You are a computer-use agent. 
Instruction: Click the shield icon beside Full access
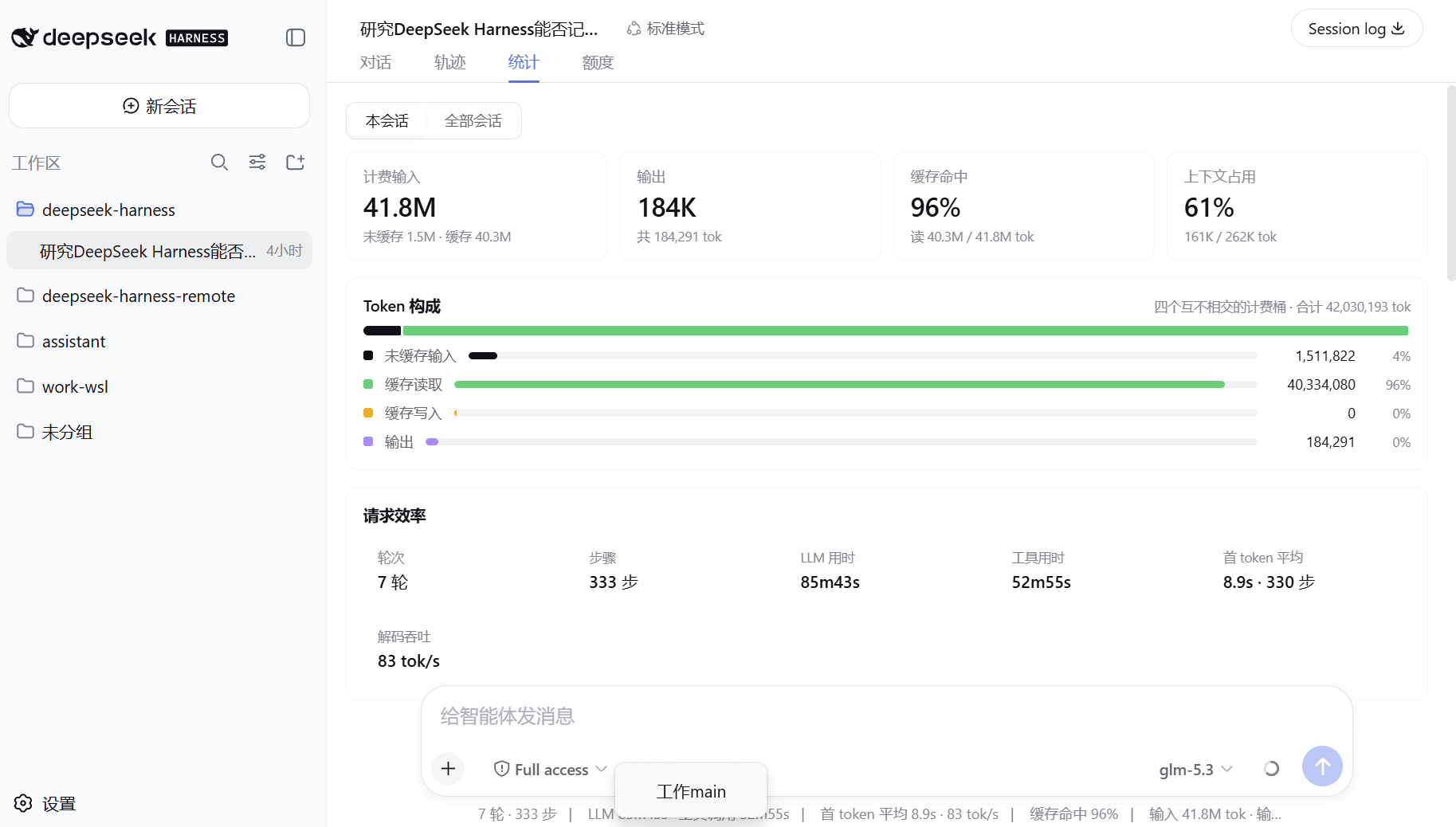pos(501,769)
